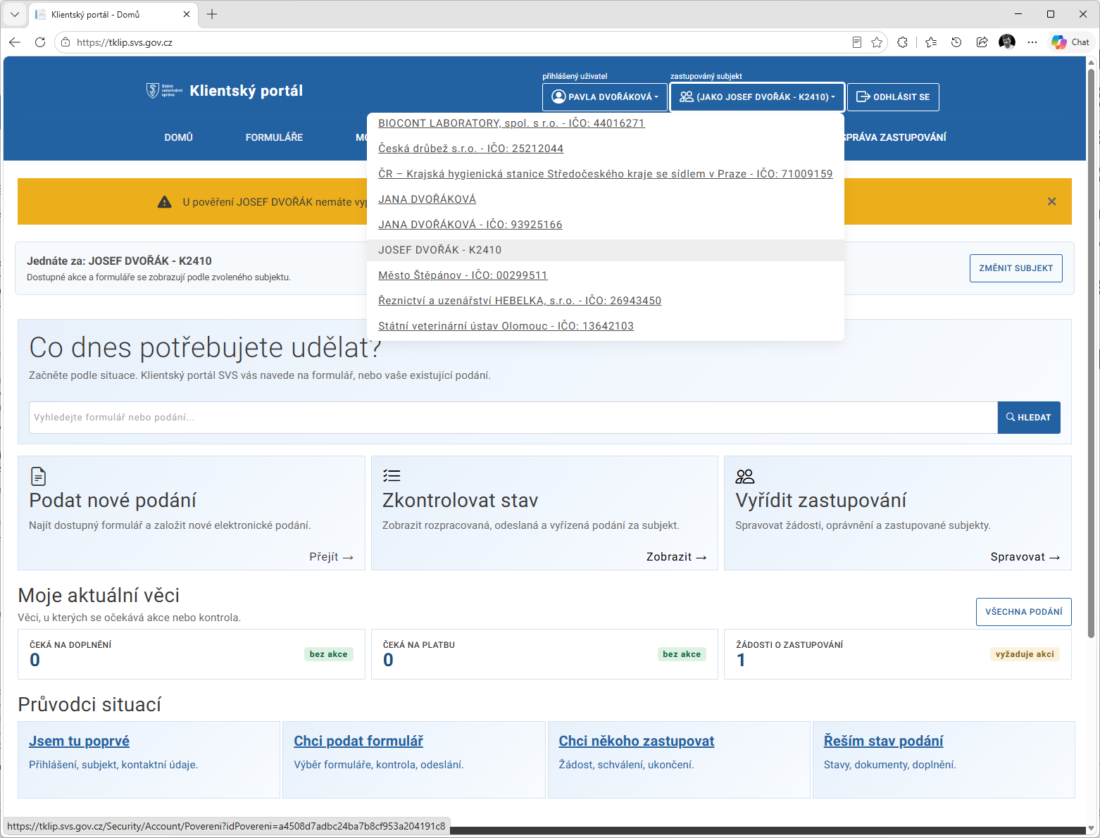Select JOSEF DVOŘÁK - K2410 entry
1100x838 pixels.
(x=605, y=250)
